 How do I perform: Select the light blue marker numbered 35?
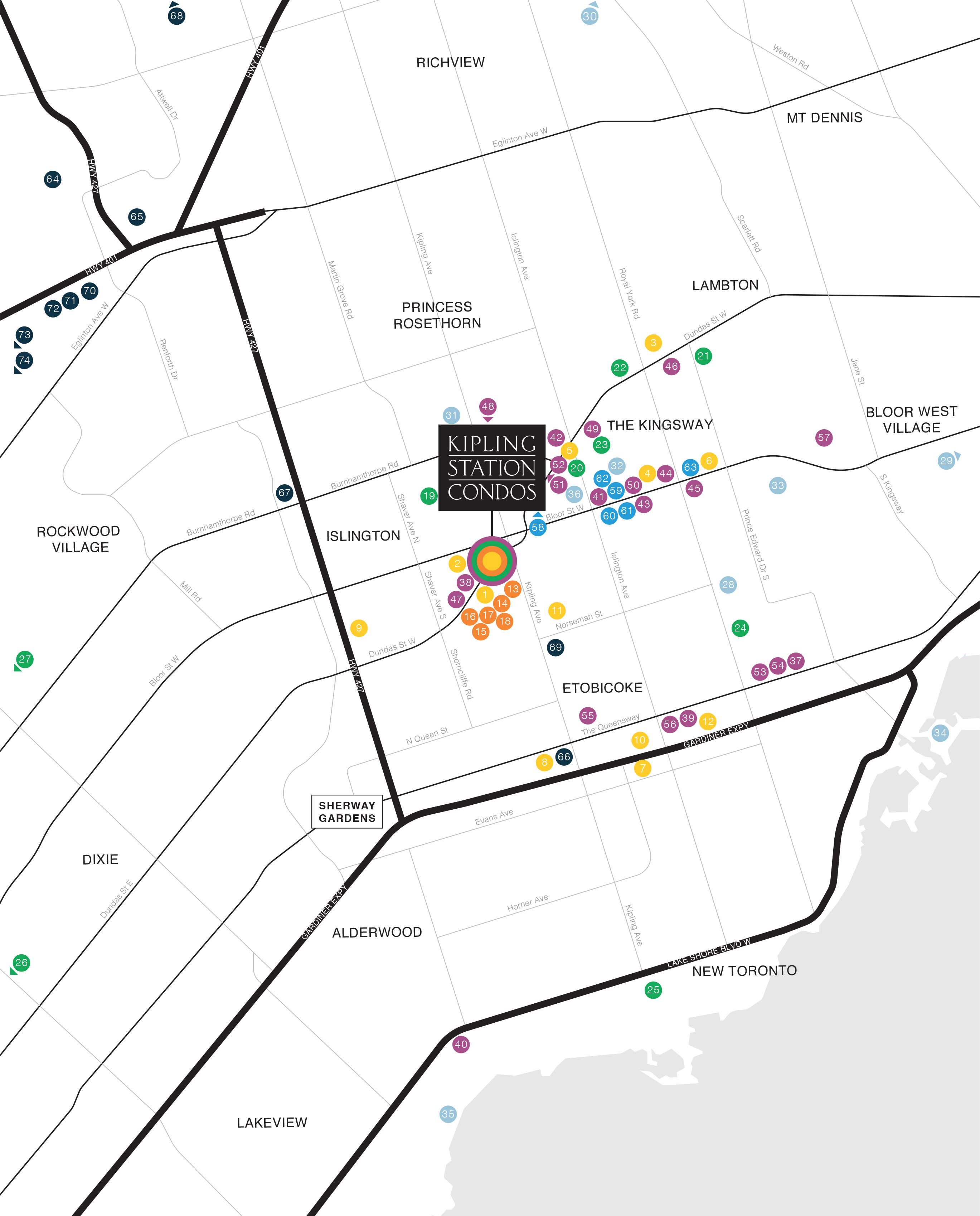point(448,1114)
